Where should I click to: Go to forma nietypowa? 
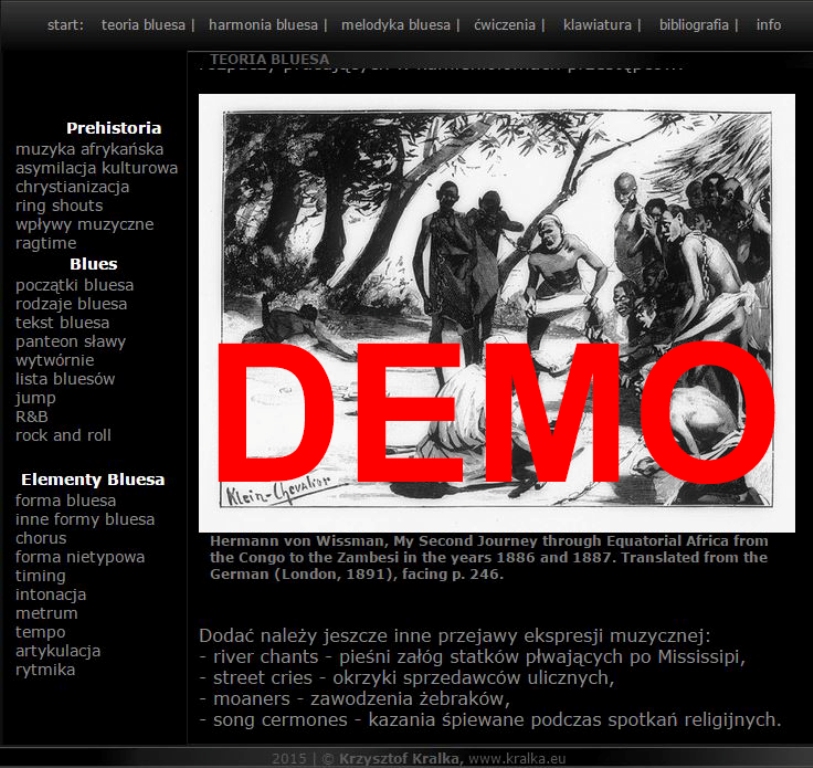[80, 557]
